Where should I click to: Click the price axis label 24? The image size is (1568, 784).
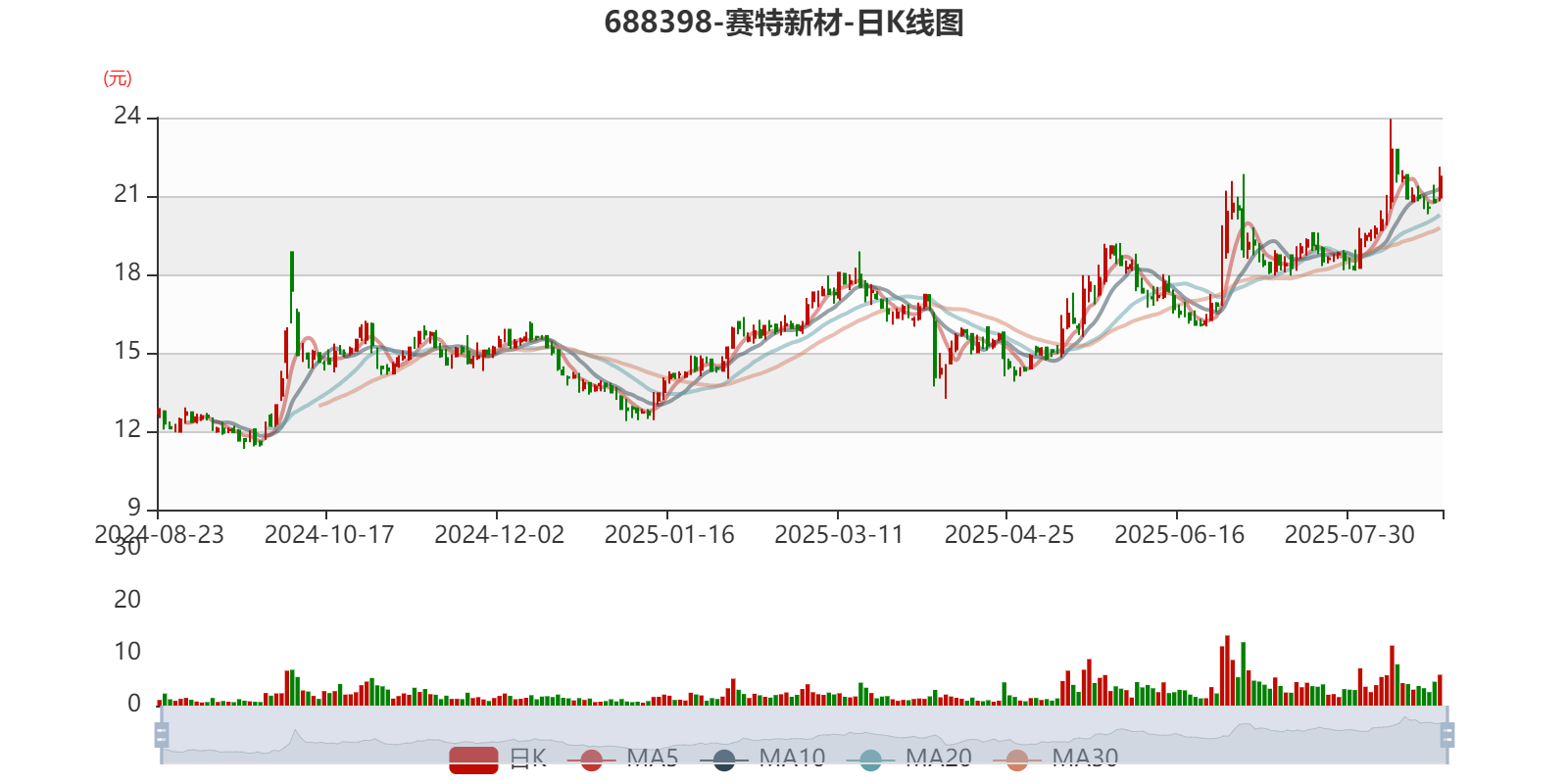[127, 117]
